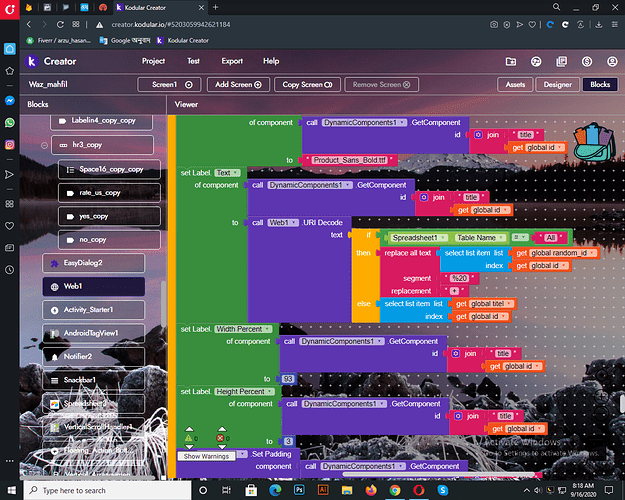
Task: Select Web1 in the Blocks tree
Action: coord(94,286)
